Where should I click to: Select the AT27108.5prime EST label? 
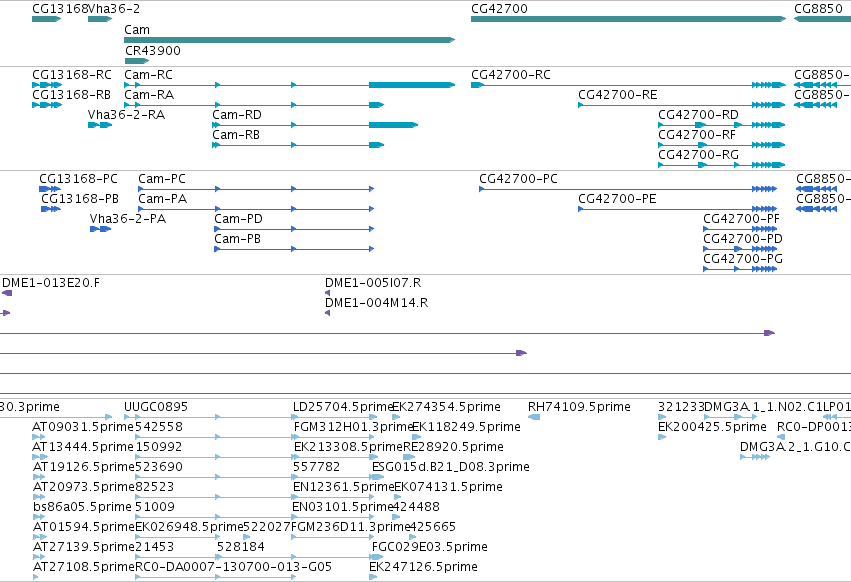pos(84,567)
